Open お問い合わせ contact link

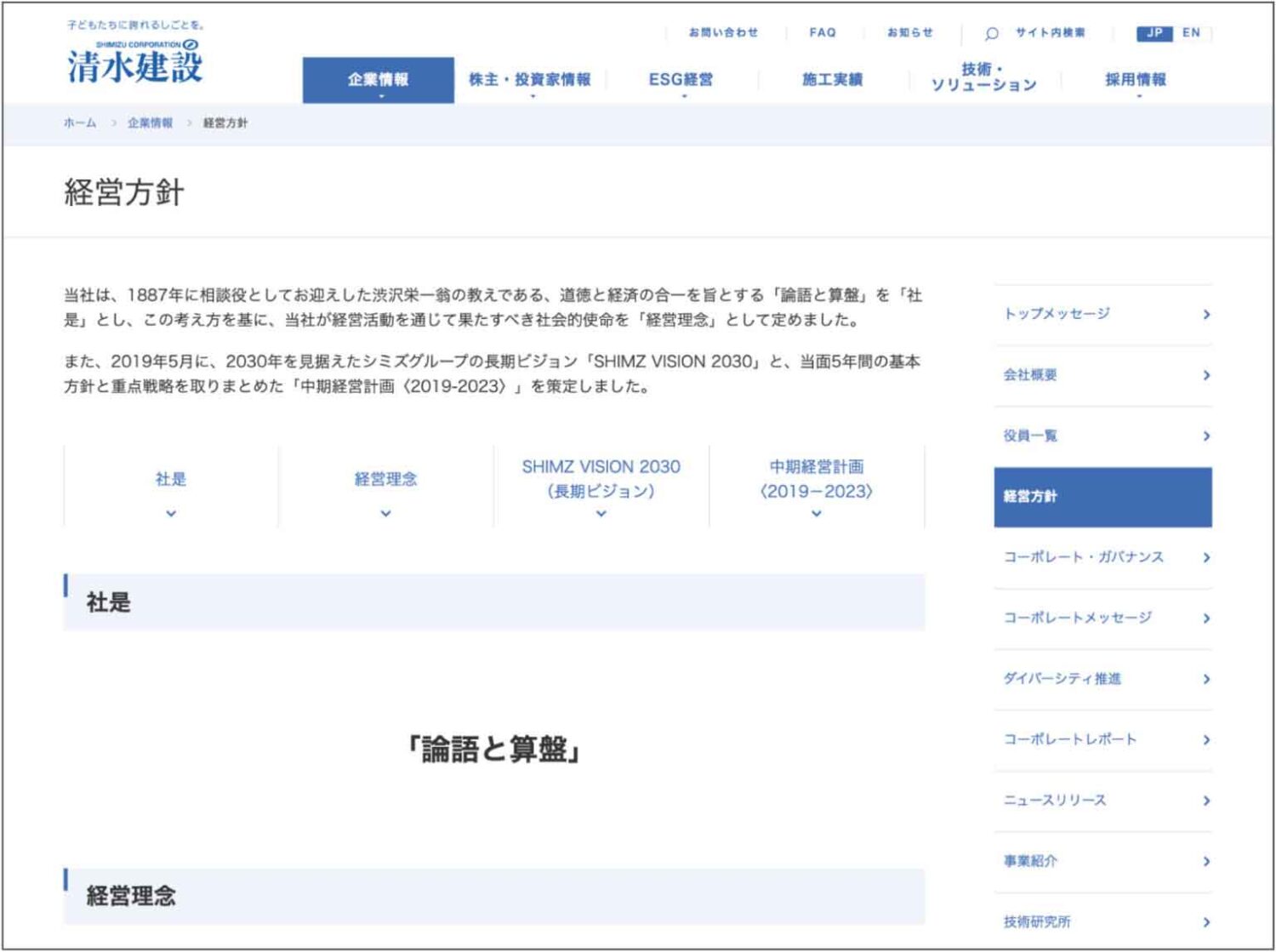point(723,32)
